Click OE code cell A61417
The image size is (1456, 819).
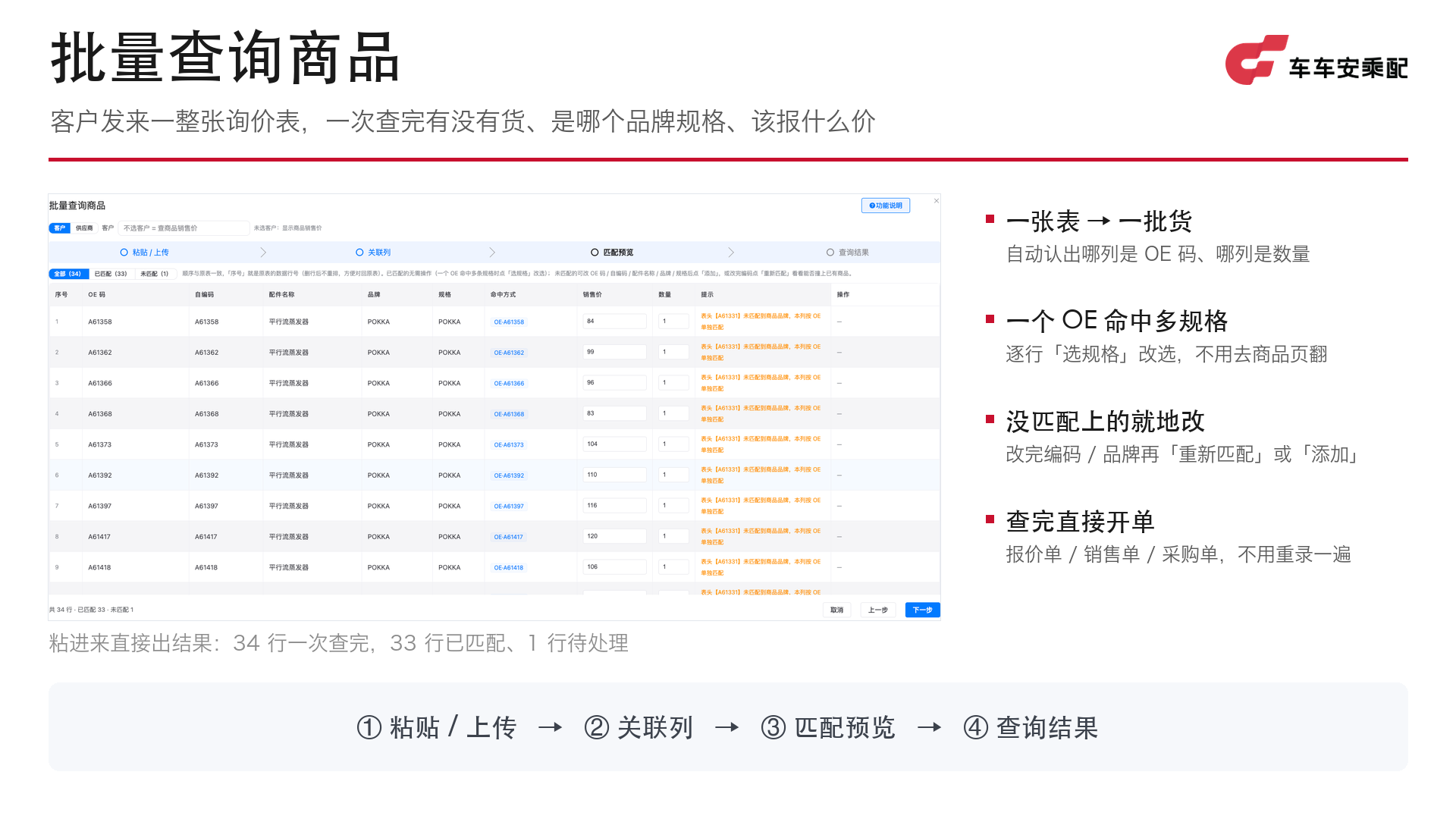99,537
